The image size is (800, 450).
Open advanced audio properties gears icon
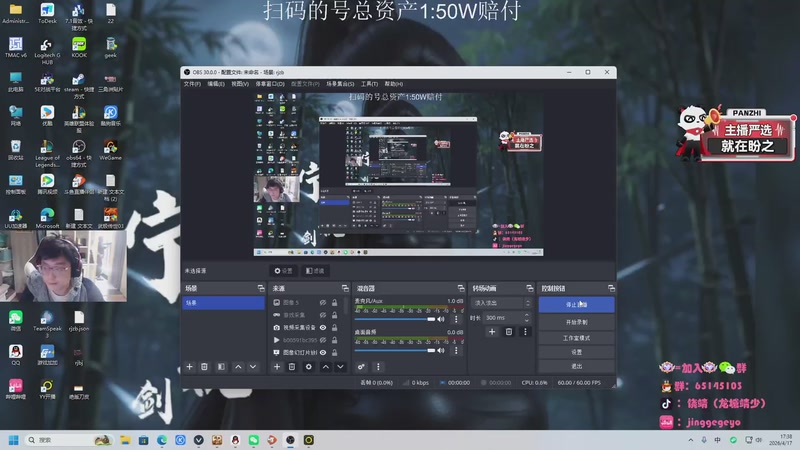tap(361, 367)
